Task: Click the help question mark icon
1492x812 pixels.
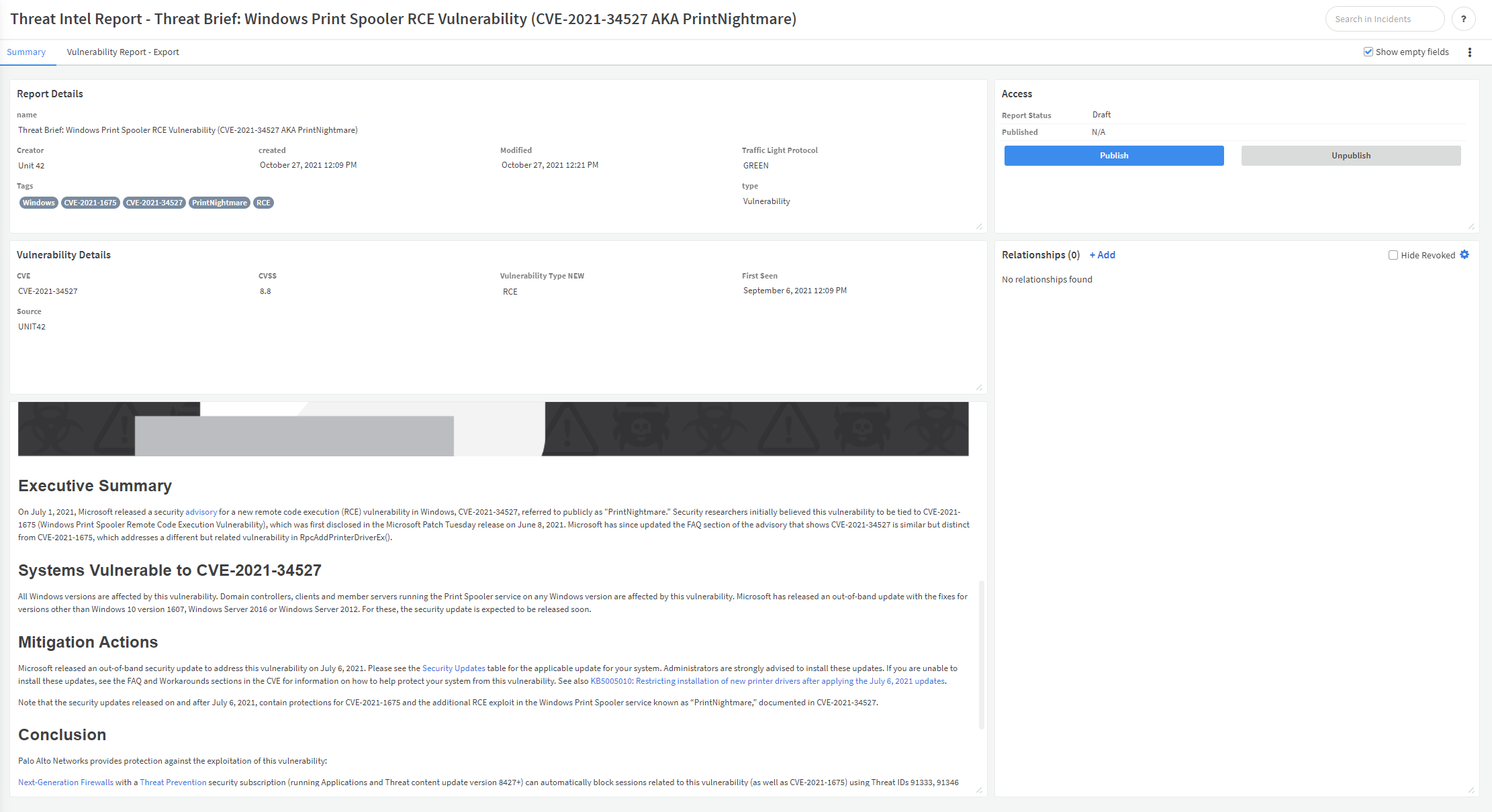Action: [x=1463, y=19]
